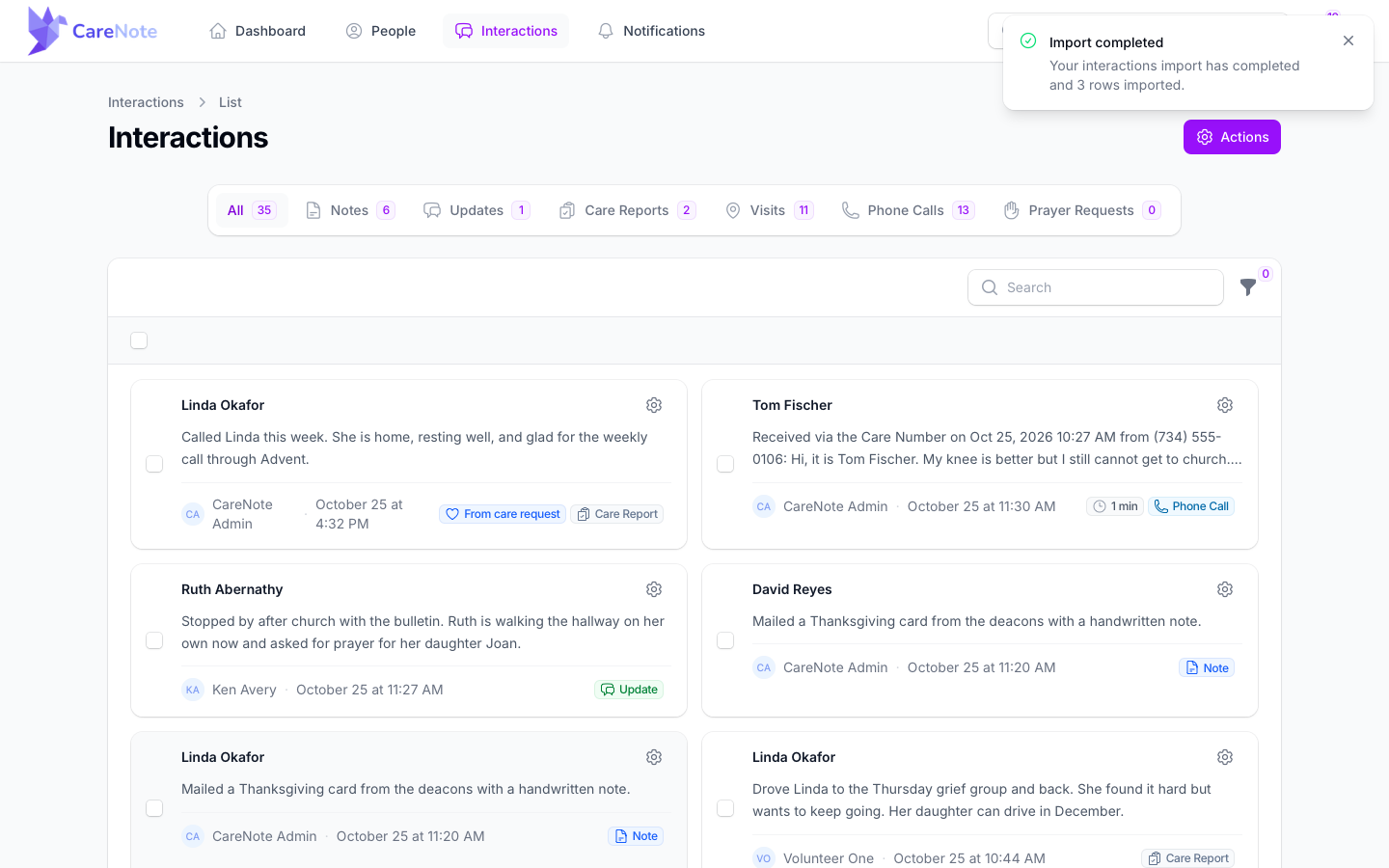Image resolution: width=1389 pixels, height=868 pixels.
Task: Dismiss the Import completed notification
Action: 1348,41
